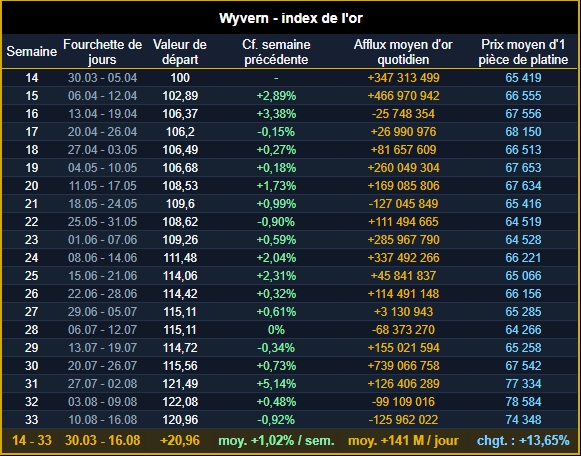Select the +5,14% change in week 31
The width and height of the screenshot is (581, 456).
(276, 384)
